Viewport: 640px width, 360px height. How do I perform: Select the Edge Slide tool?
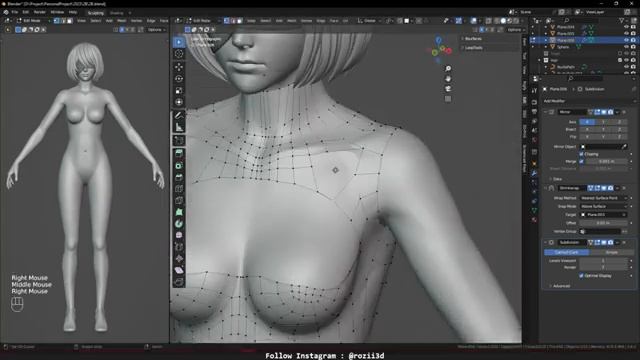179,247
